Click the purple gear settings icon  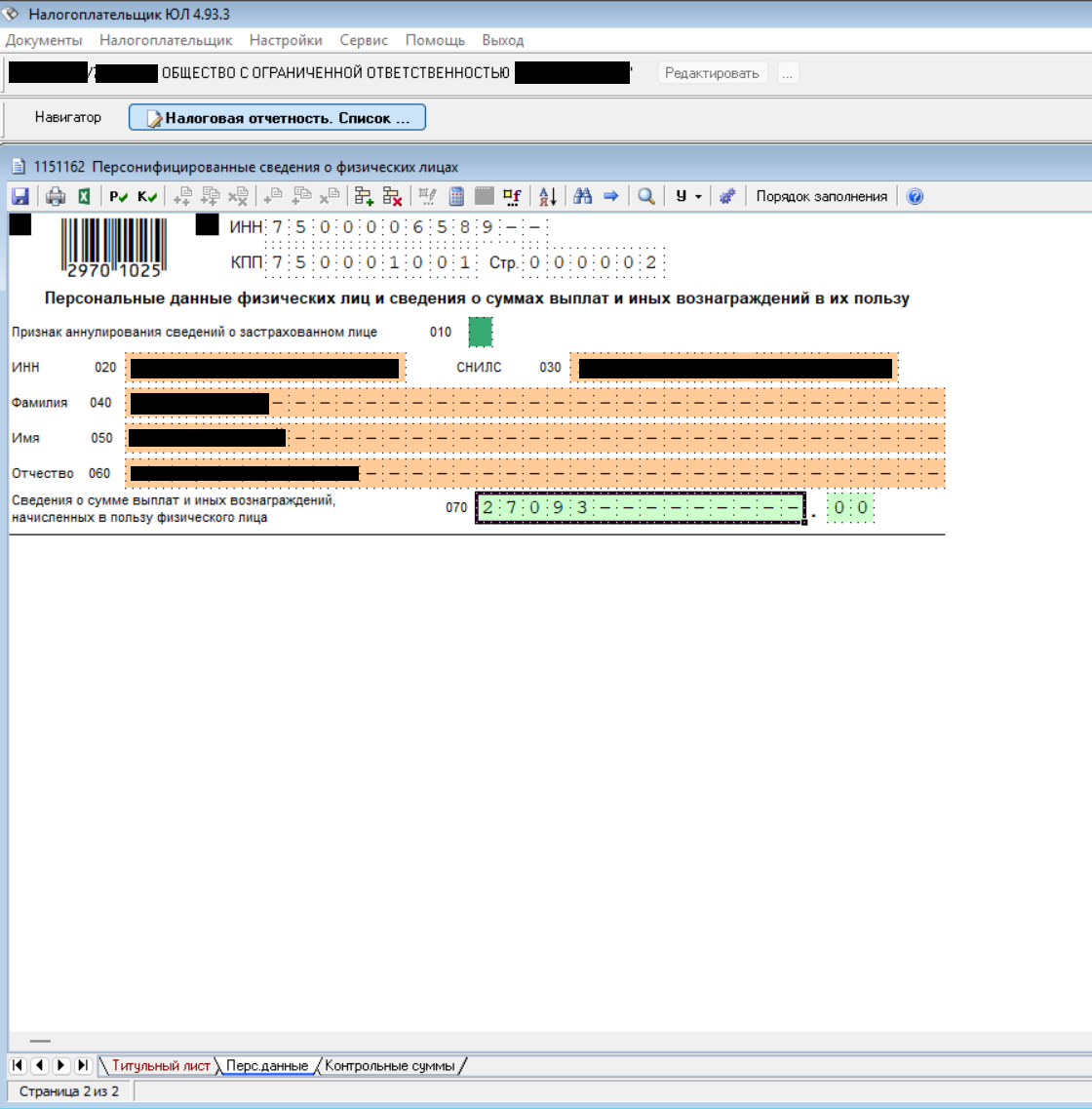point(727,197)
